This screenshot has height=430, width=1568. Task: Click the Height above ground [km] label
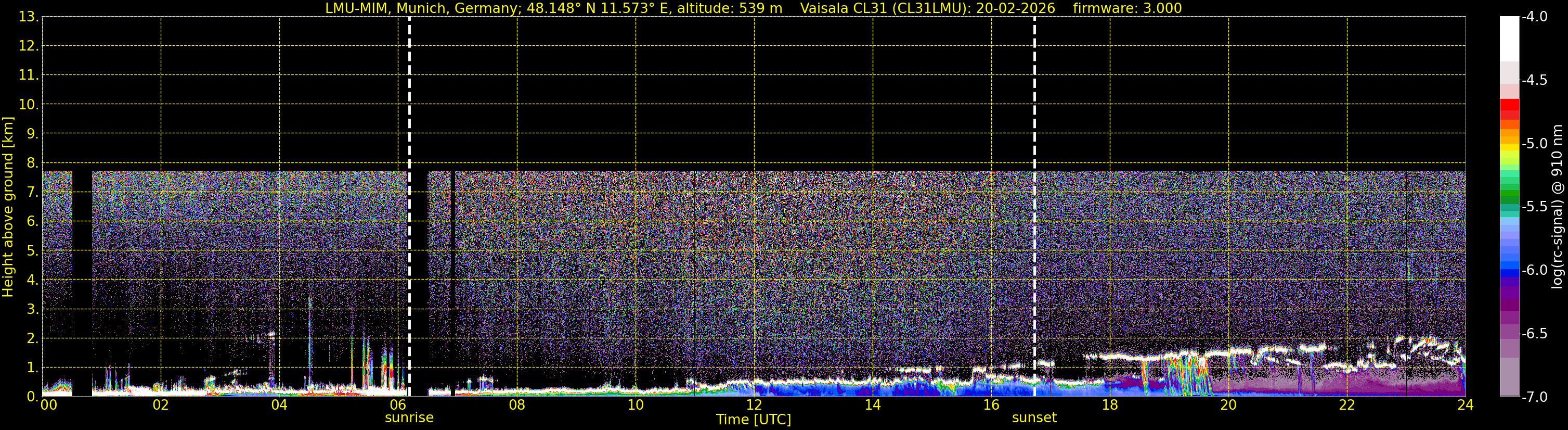(x=8, y=207)
